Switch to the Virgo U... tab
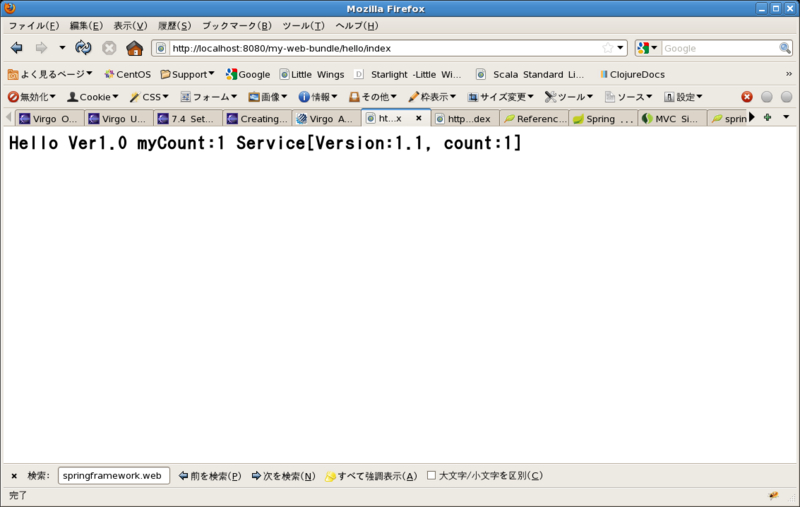Image resolution: width=800 pixels, height=507 pixels. pyautogui.click(x=119, y=119)
